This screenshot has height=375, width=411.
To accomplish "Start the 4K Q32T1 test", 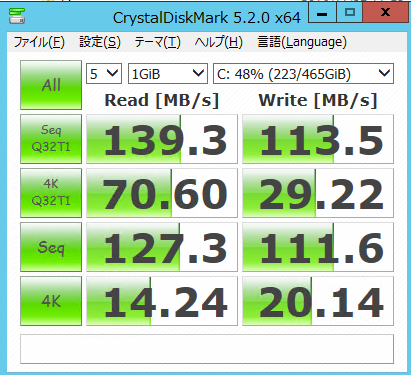I will pyautogui.click(x=51, y=193).
